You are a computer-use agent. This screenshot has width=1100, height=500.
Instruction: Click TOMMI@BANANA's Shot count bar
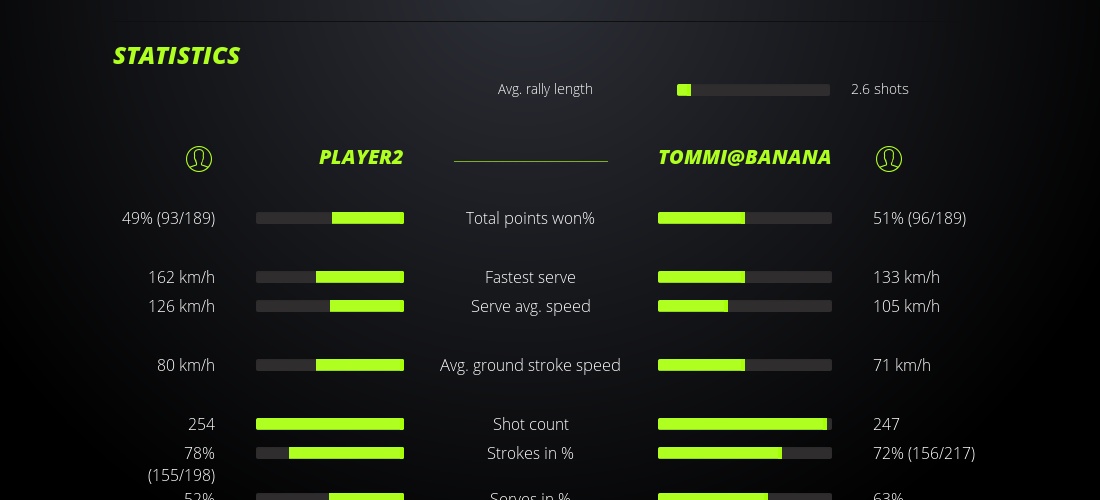point(744,424)
